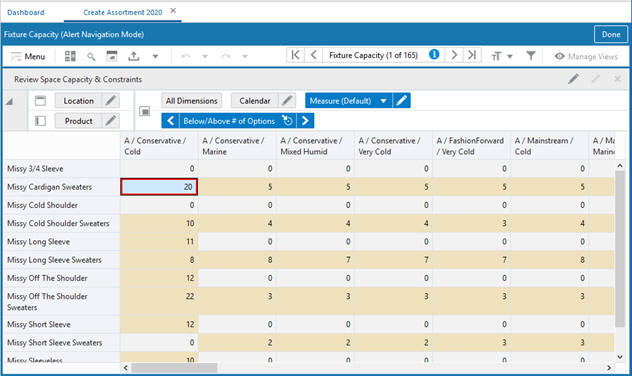The image size is (632, 376).
Task: Edit the Location dimension pencil
Action: (111, 101)
